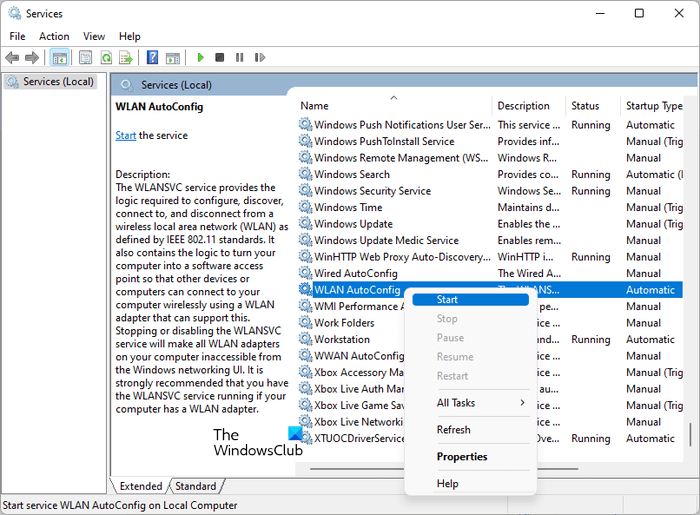
Task: Click the Forward arrow in toolbar
Action: click(x=33, y=58)
